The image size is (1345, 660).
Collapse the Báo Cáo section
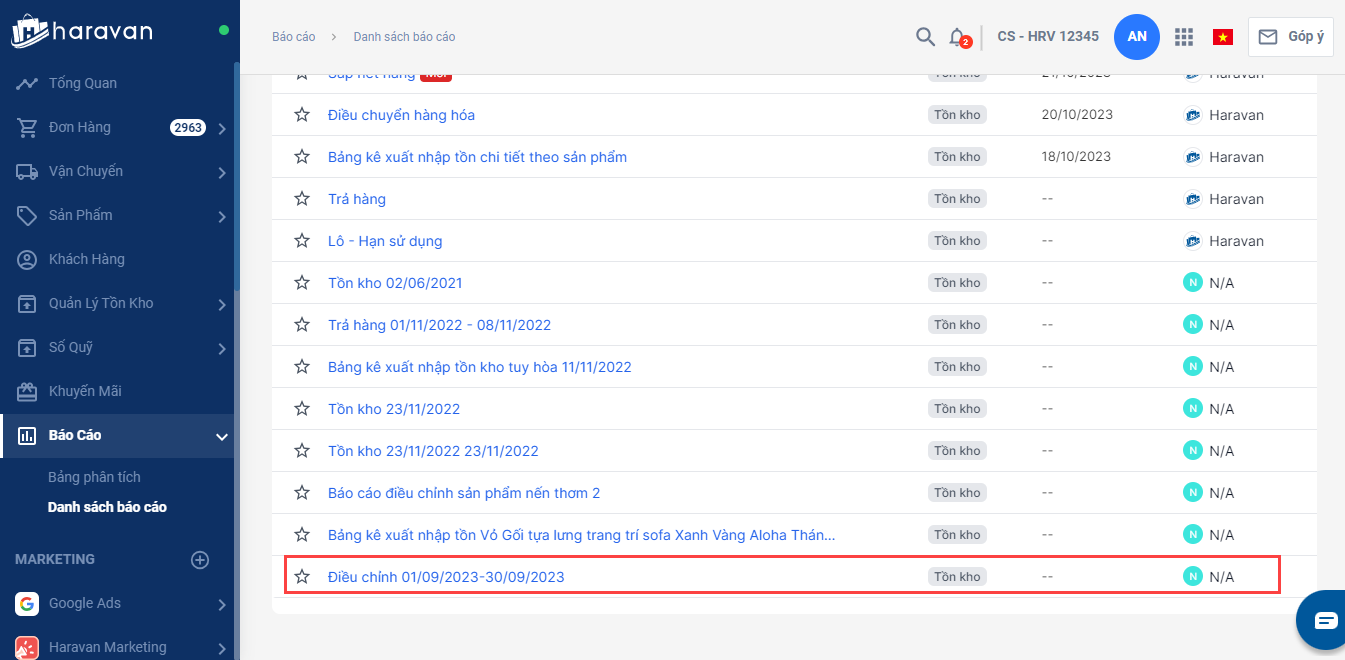click(221, 436)
